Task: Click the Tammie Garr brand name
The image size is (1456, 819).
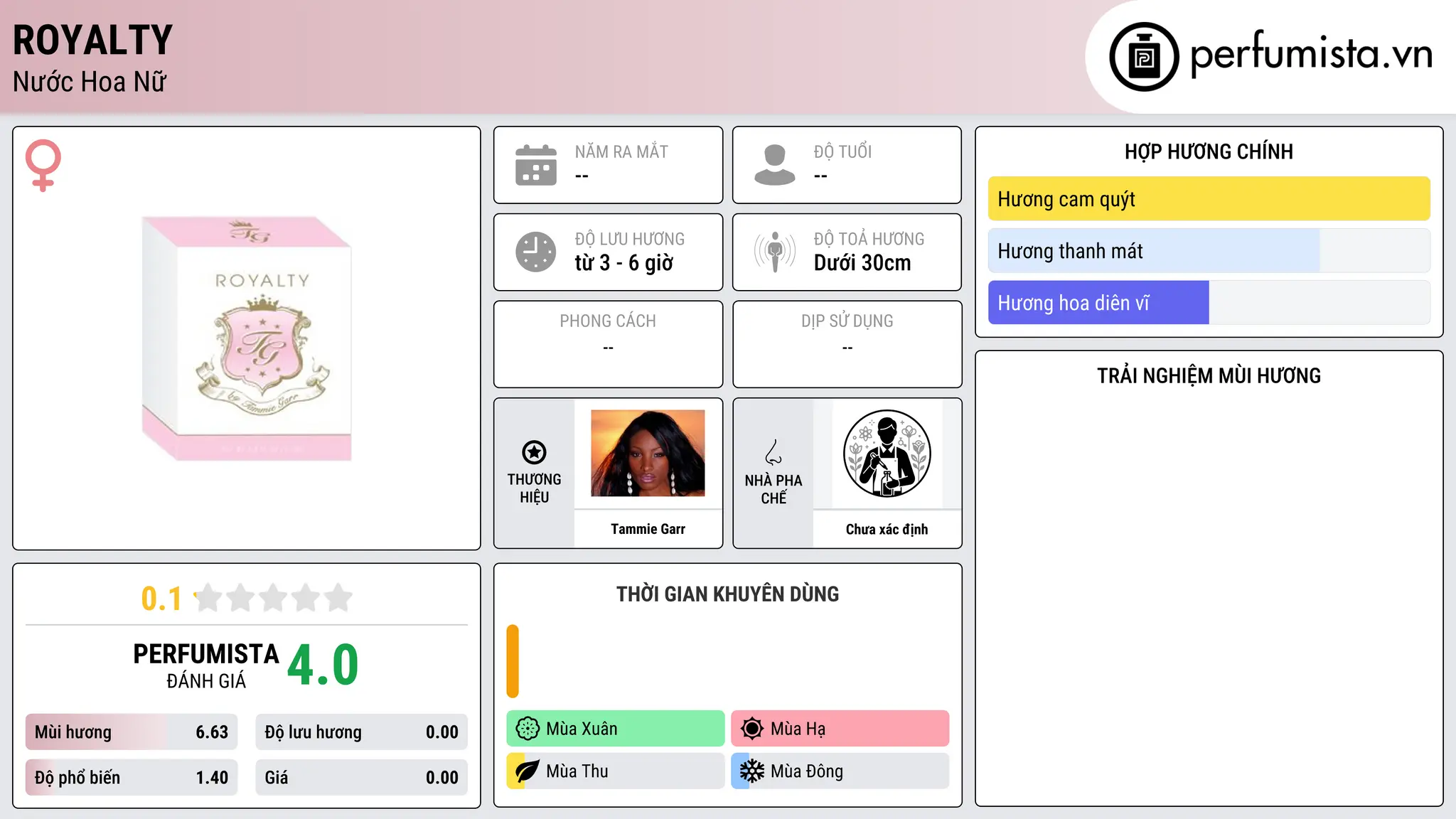Action: tap(648, 529)
